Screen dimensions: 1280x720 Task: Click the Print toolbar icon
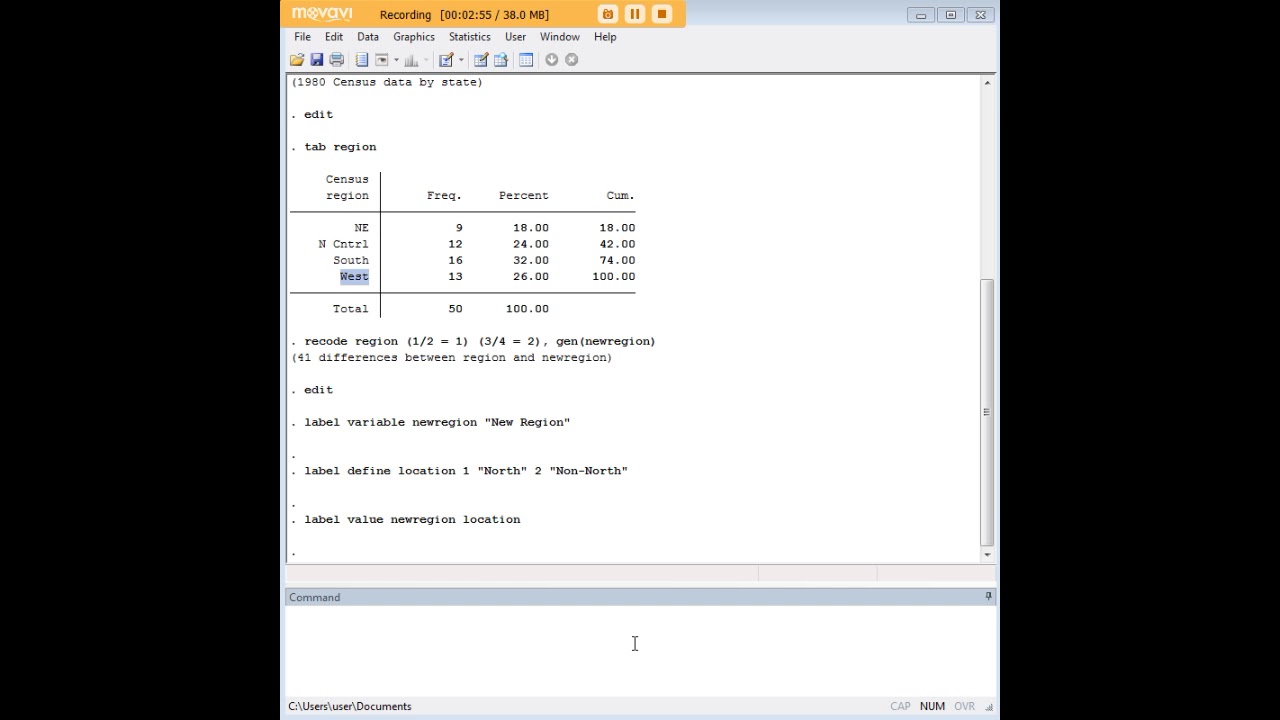click(336, 60)
